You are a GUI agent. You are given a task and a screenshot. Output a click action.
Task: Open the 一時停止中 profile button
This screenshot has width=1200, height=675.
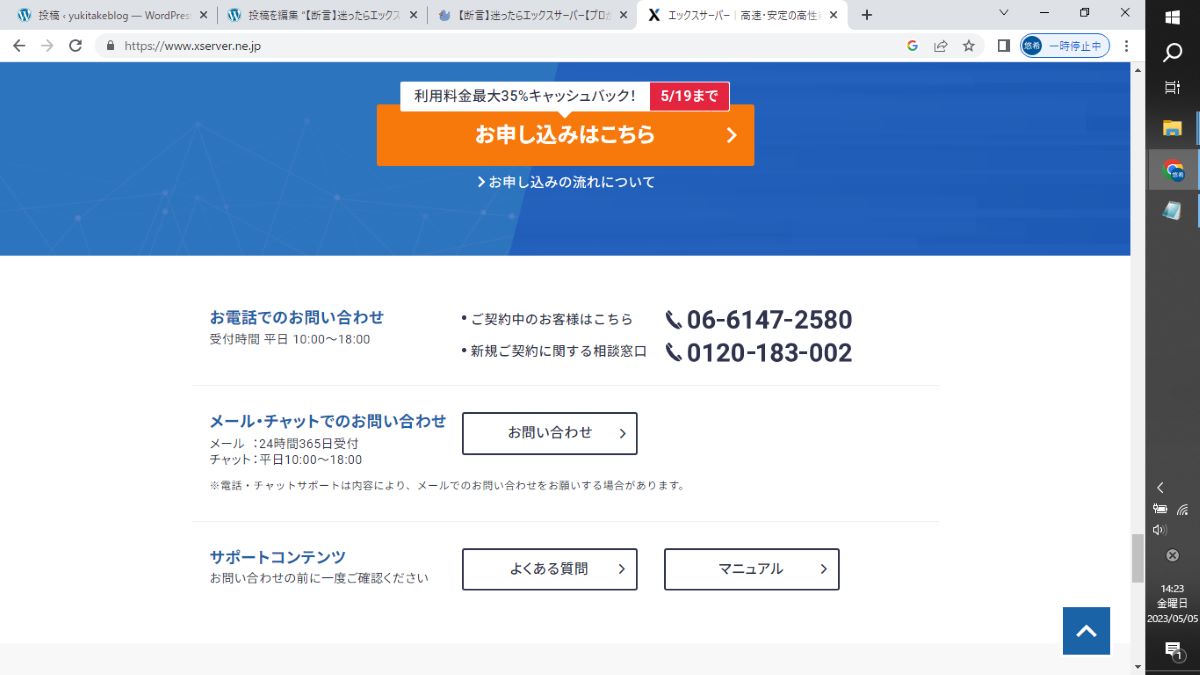point(1065,46)
